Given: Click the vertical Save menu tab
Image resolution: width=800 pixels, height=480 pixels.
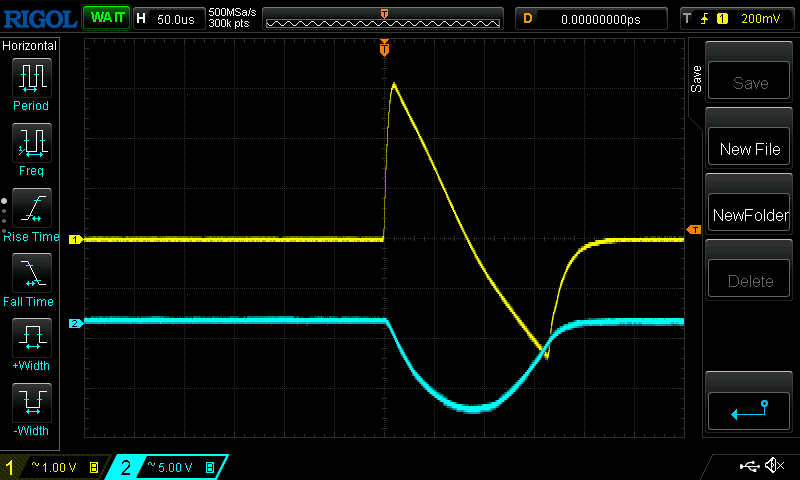Looking at the screenshot, I should (x=697, y=80).
